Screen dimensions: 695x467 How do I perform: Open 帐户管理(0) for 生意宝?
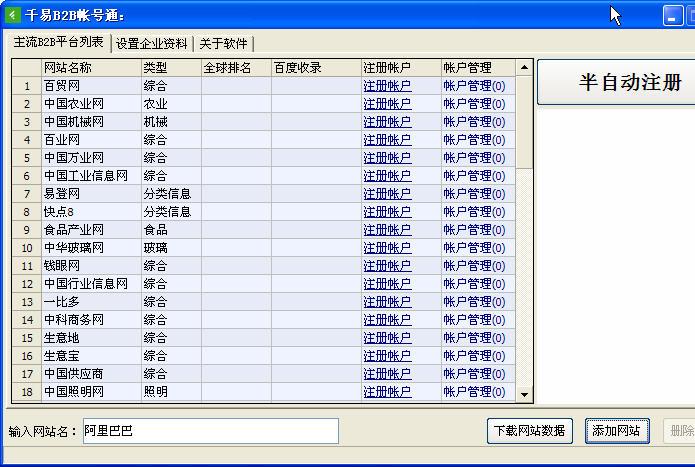pos(474,356)
